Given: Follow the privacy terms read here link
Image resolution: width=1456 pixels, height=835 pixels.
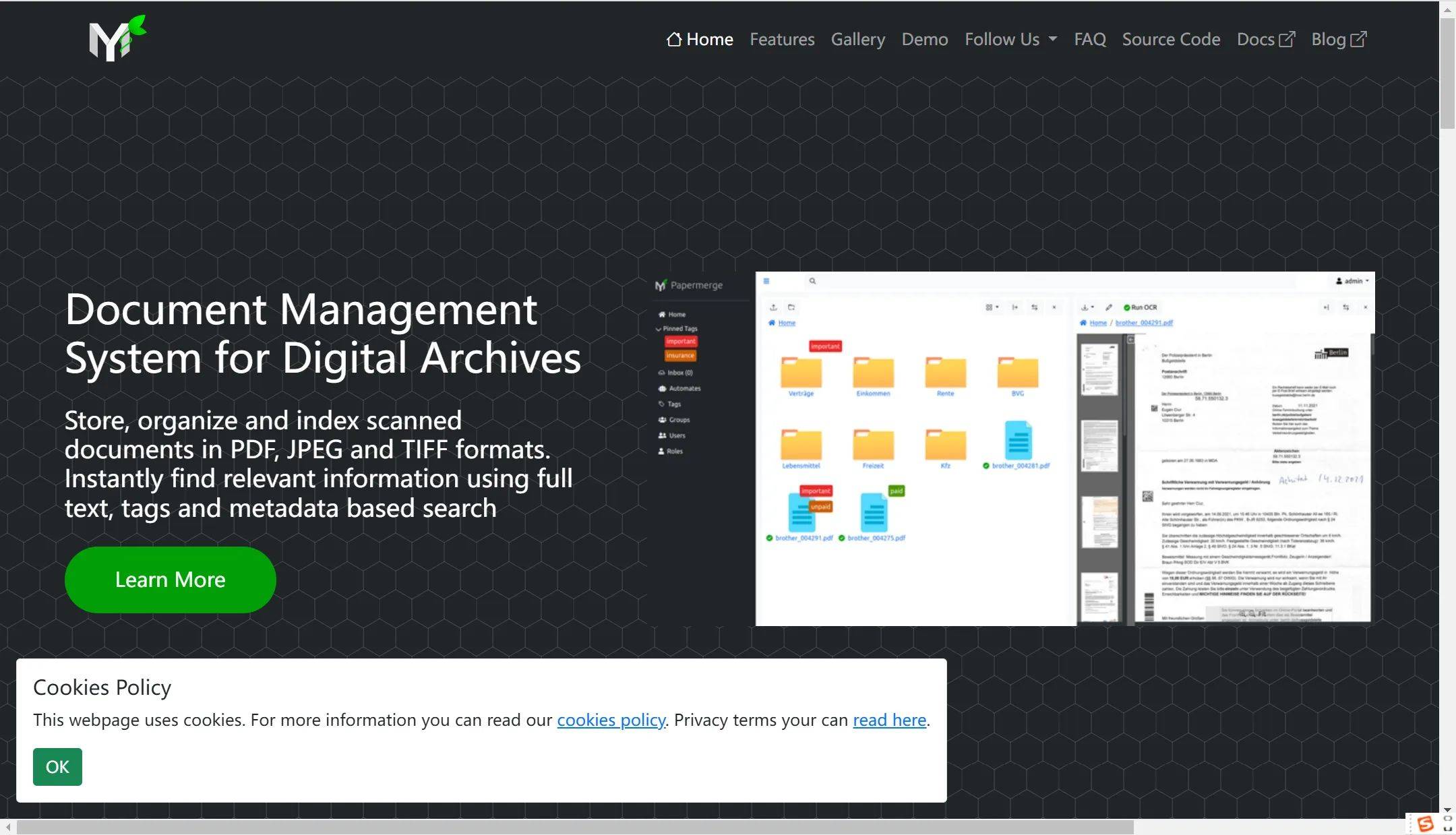Looking at the screenshot, I should tap(889, 720).
